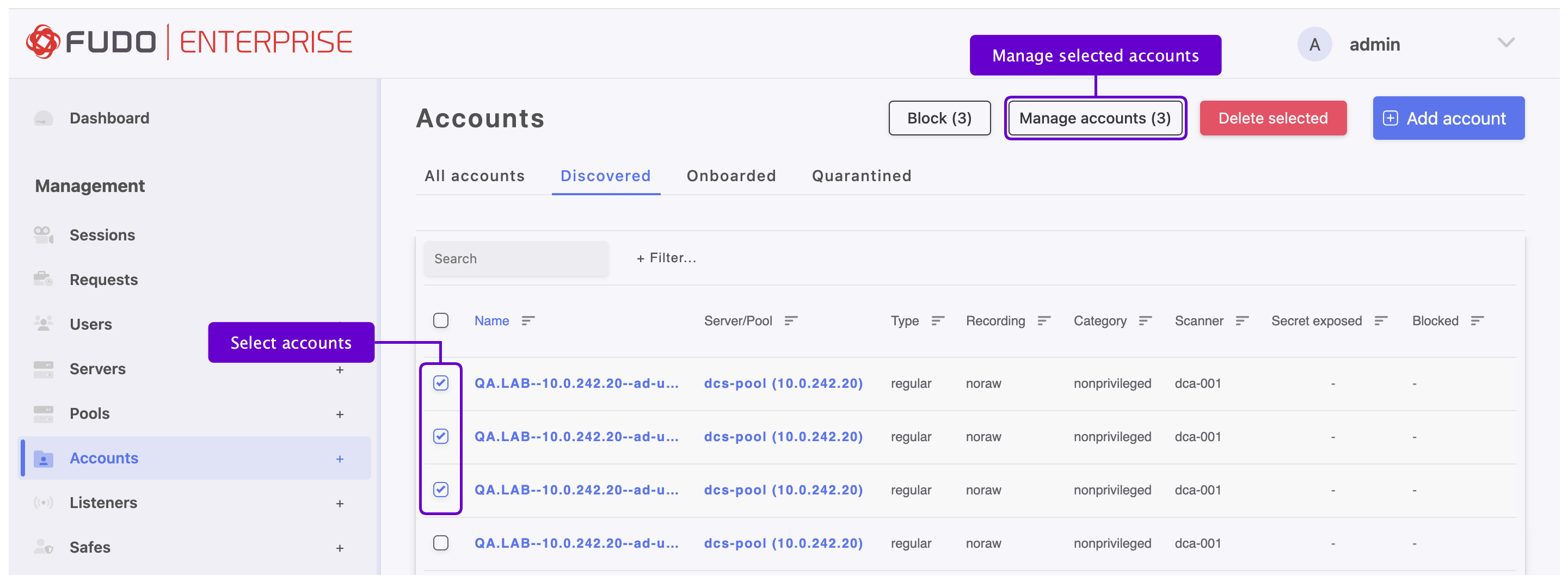Expand the Pools plus menu
The height and width of the screenshot is (588, 1568).
tap(340, 414)
